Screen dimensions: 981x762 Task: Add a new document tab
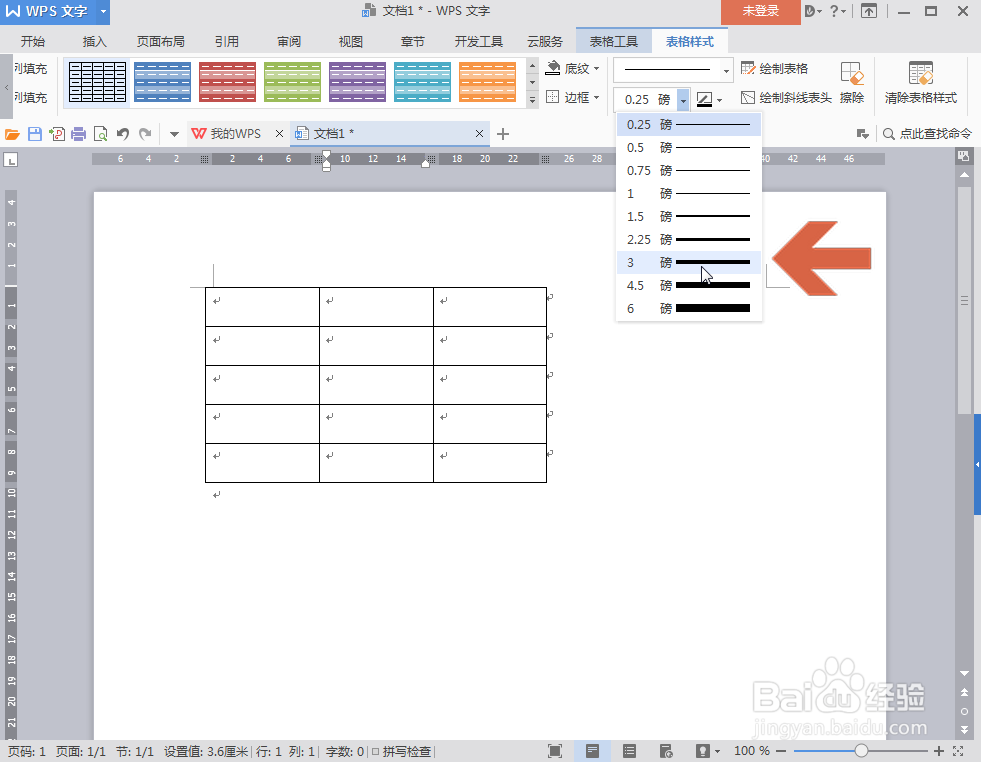pos(502,133)
